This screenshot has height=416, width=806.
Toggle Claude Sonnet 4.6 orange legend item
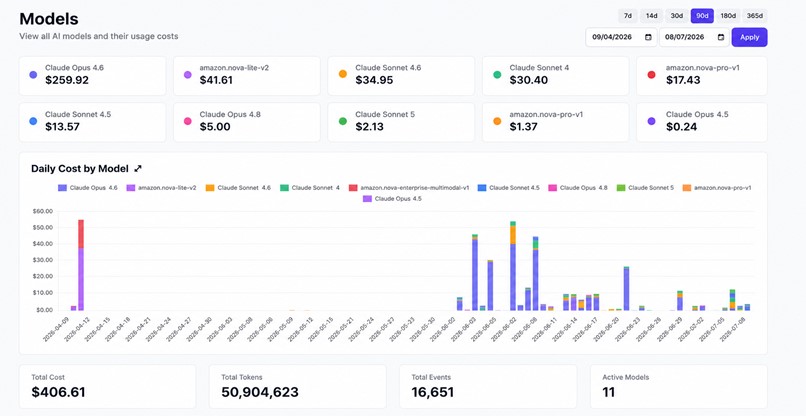point(238,188)
